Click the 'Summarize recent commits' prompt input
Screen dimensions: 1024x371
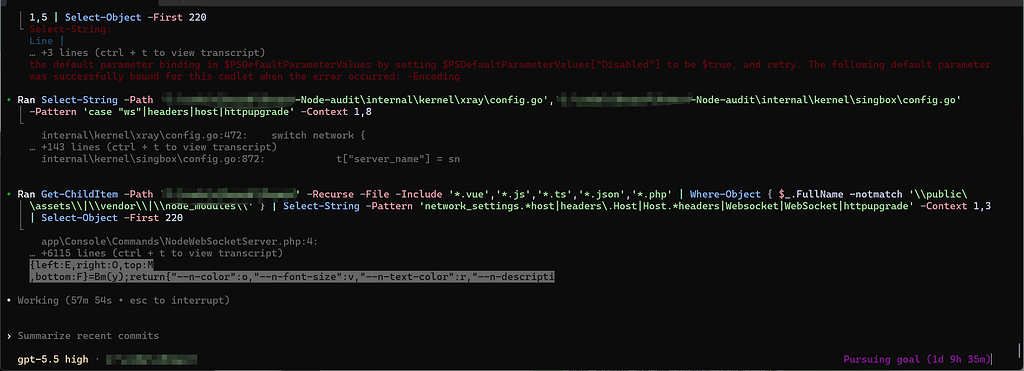click(88, 336)
